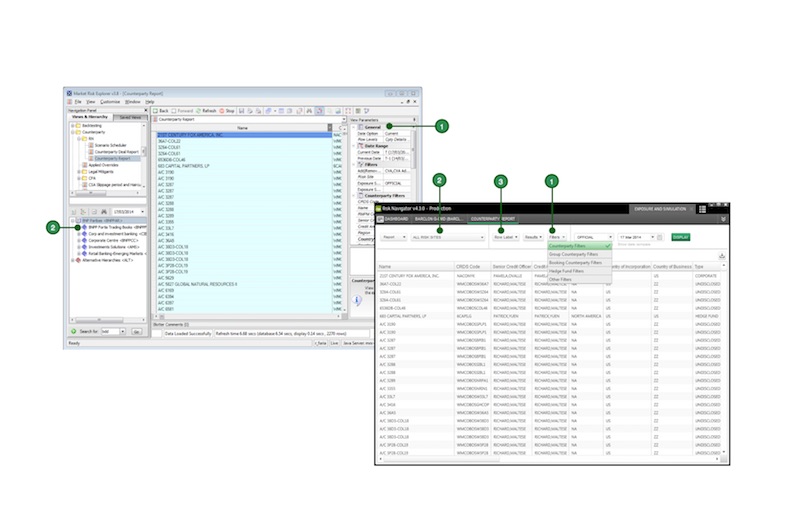Click the binoculars find icon in the Explorer toolbar
This screenshot has width=800, height=530.
309,111
